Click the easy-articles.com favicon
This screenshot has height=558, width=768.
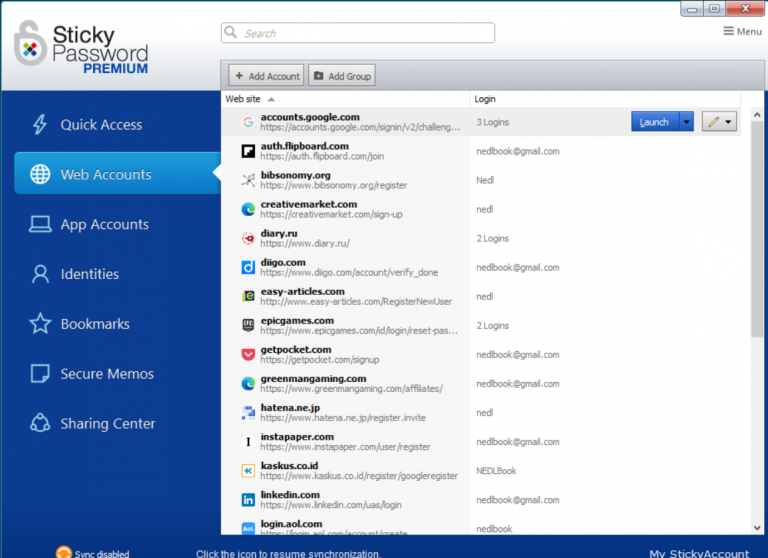pyautogui.click(x=248, y=296)
